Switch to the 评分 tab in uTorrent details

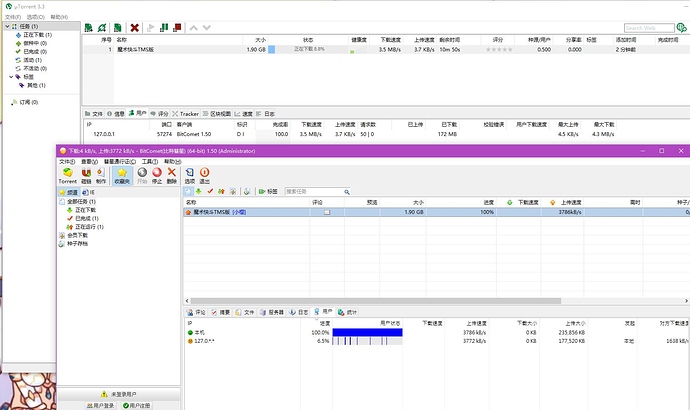[159, 113]
